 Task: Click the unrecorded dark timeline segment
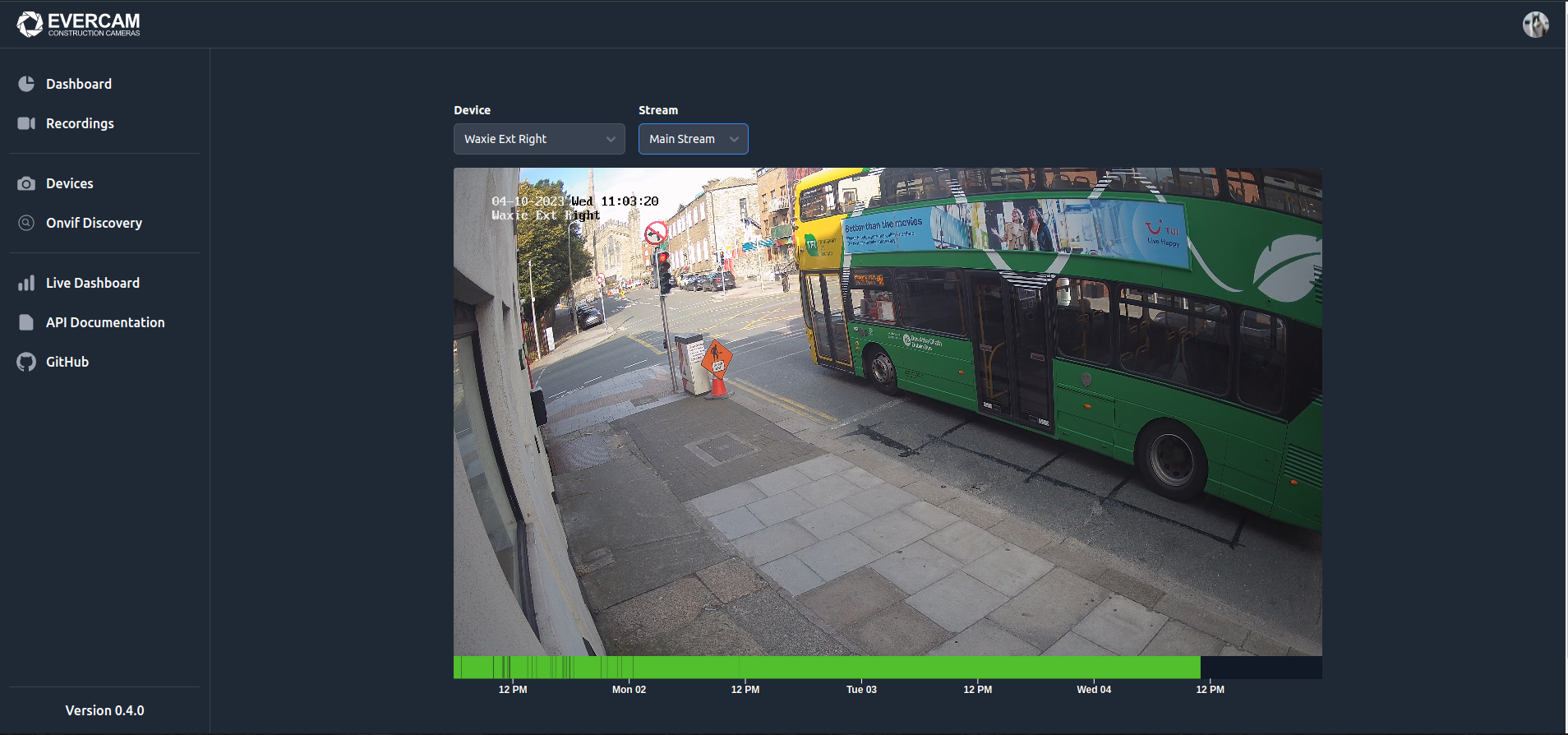click(x=1261, y=668)
